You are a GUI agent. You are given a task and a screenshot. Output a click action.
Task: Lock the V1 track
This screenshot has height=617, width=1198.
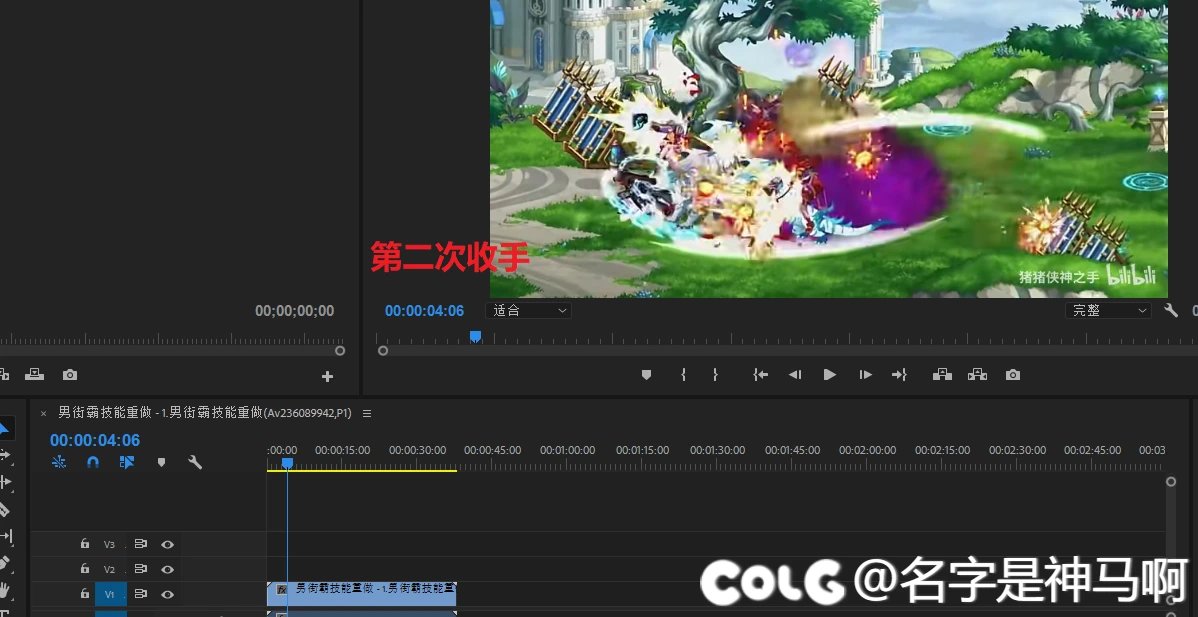(85, 593)
